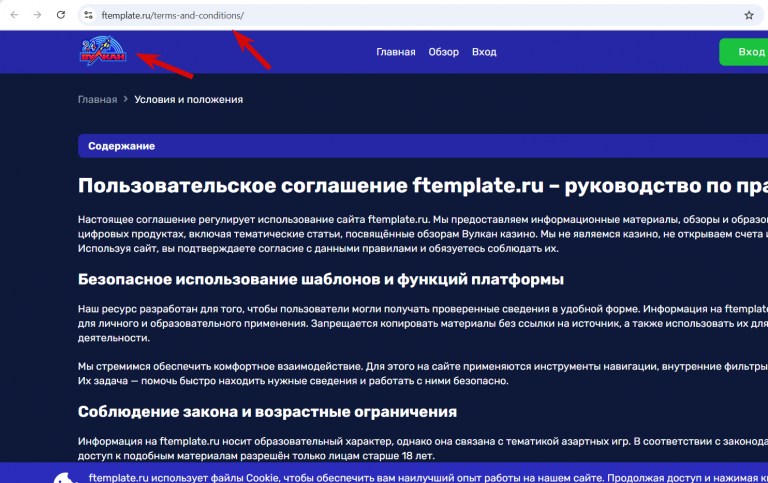Click the paragraph starting Настоящее соглашение регулирует
The height and width of the screenshot is (483, 768).
tap(423, 234)
